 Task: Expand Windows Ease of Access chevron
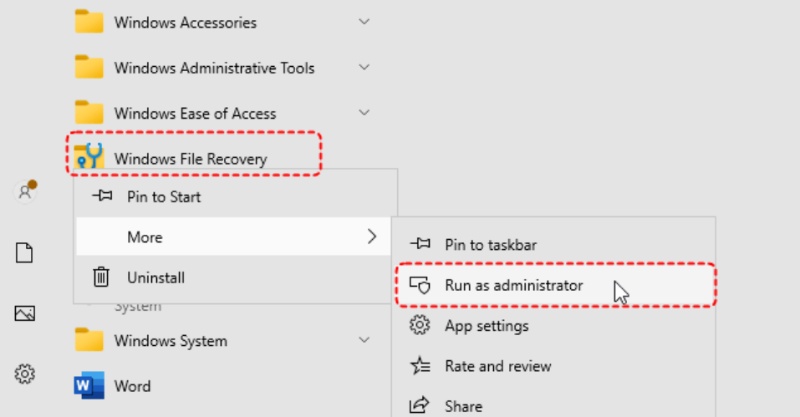click(x=364, y=113)
